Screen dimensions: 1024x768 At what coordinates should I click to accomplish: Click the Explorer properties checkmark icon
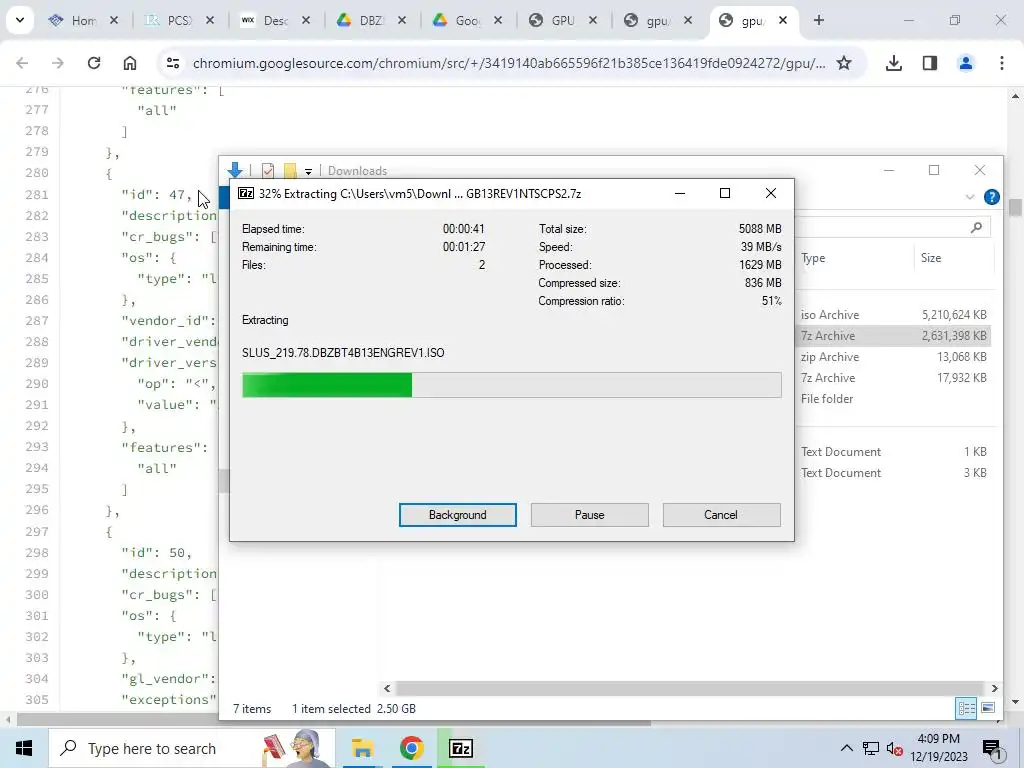coord(268,171)
